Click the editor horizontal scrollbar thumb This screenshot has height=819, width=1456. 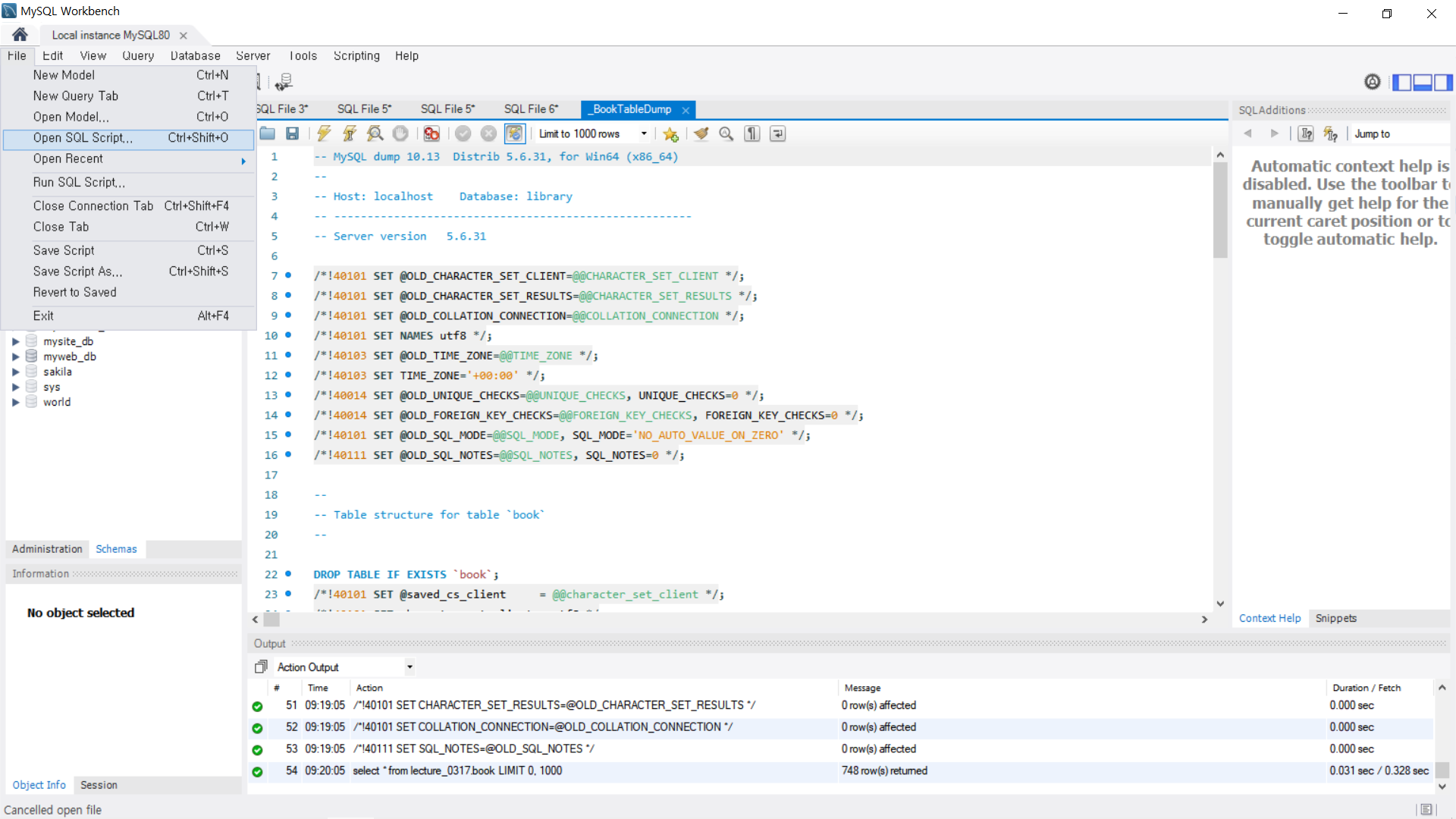271,620
